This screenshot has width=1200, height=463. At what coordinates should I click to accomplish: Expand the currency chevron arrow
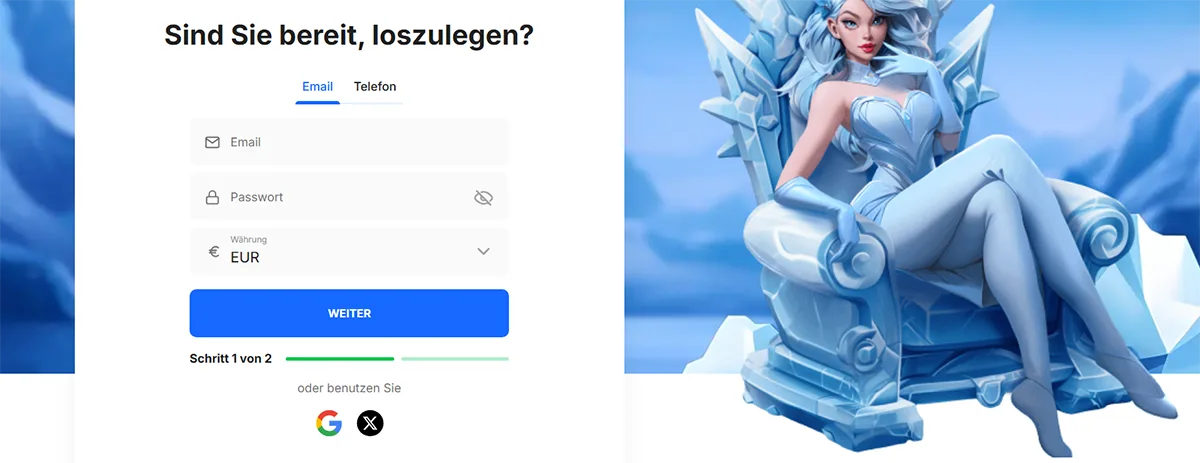point(484,252)
